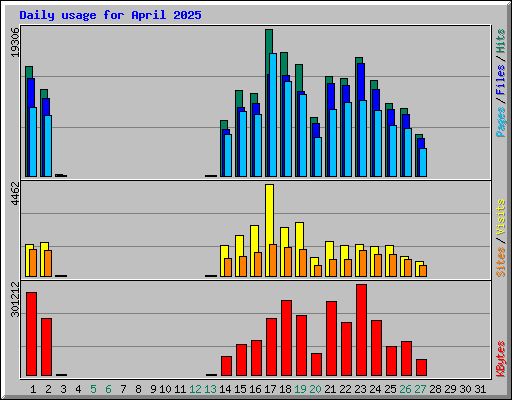Click day 17 on the x-axis
The height and width of the screenshot is (400, 512).
coord(270,389)
